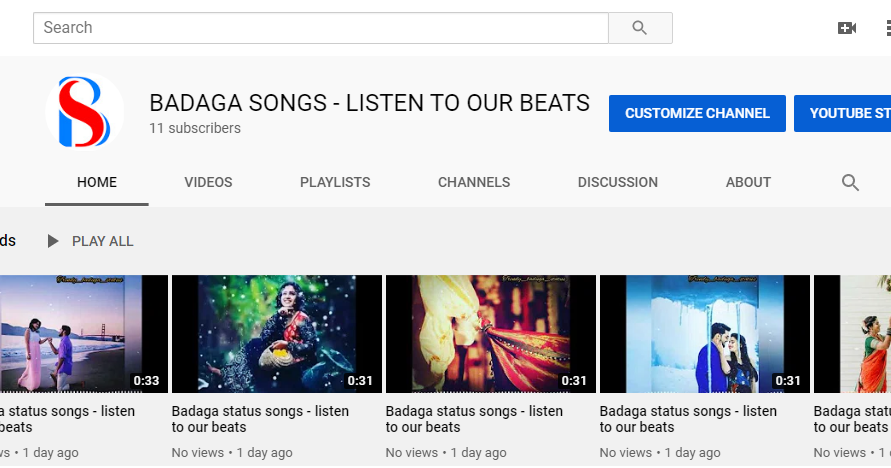Click the channel avatar logo
Screen dimensions: 891x468
click(x=85, y=112)
